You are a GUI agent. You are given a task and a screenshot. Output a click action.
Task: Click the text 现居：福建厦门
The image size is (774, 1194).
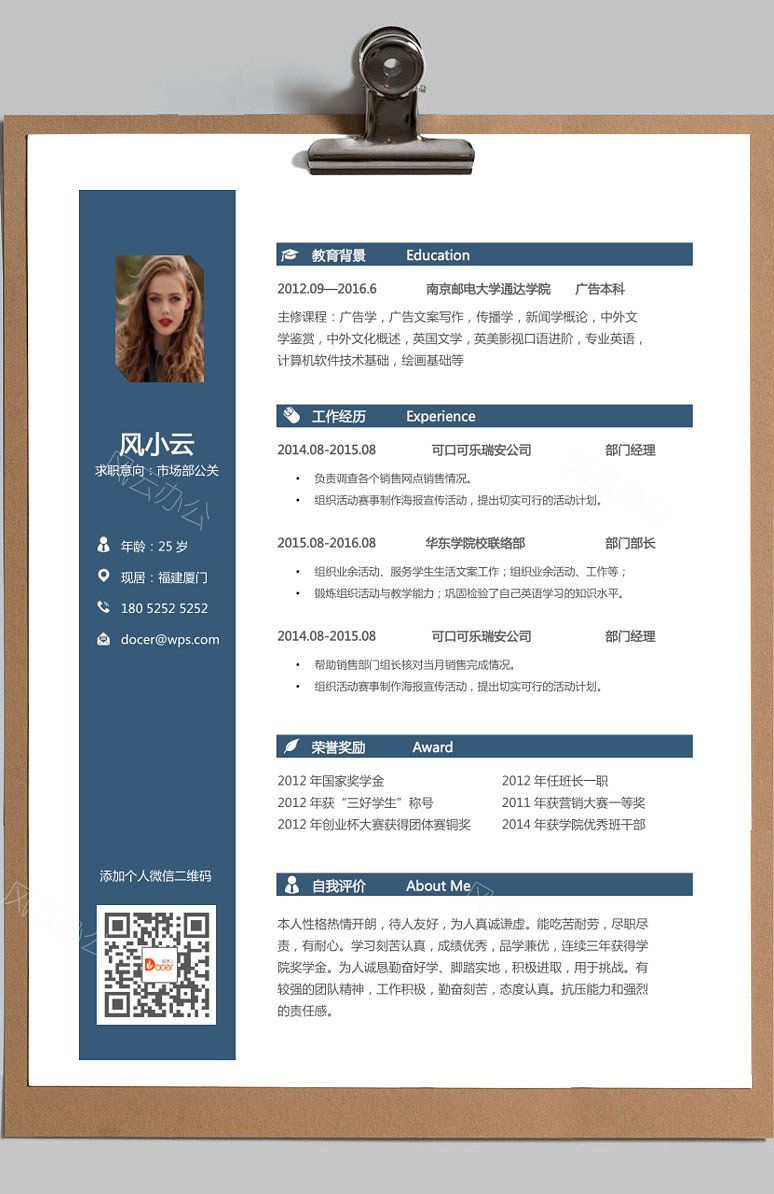(165, 577)
